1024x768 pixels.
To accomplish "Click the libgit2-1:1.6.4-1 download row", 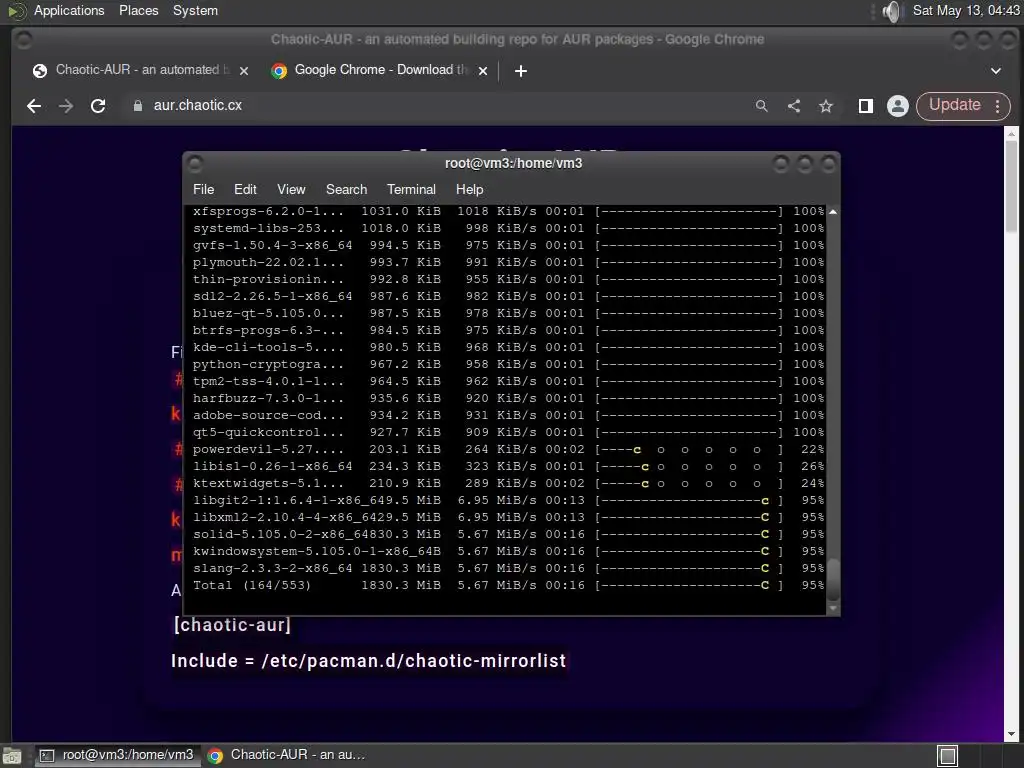I will pos(508,500).
